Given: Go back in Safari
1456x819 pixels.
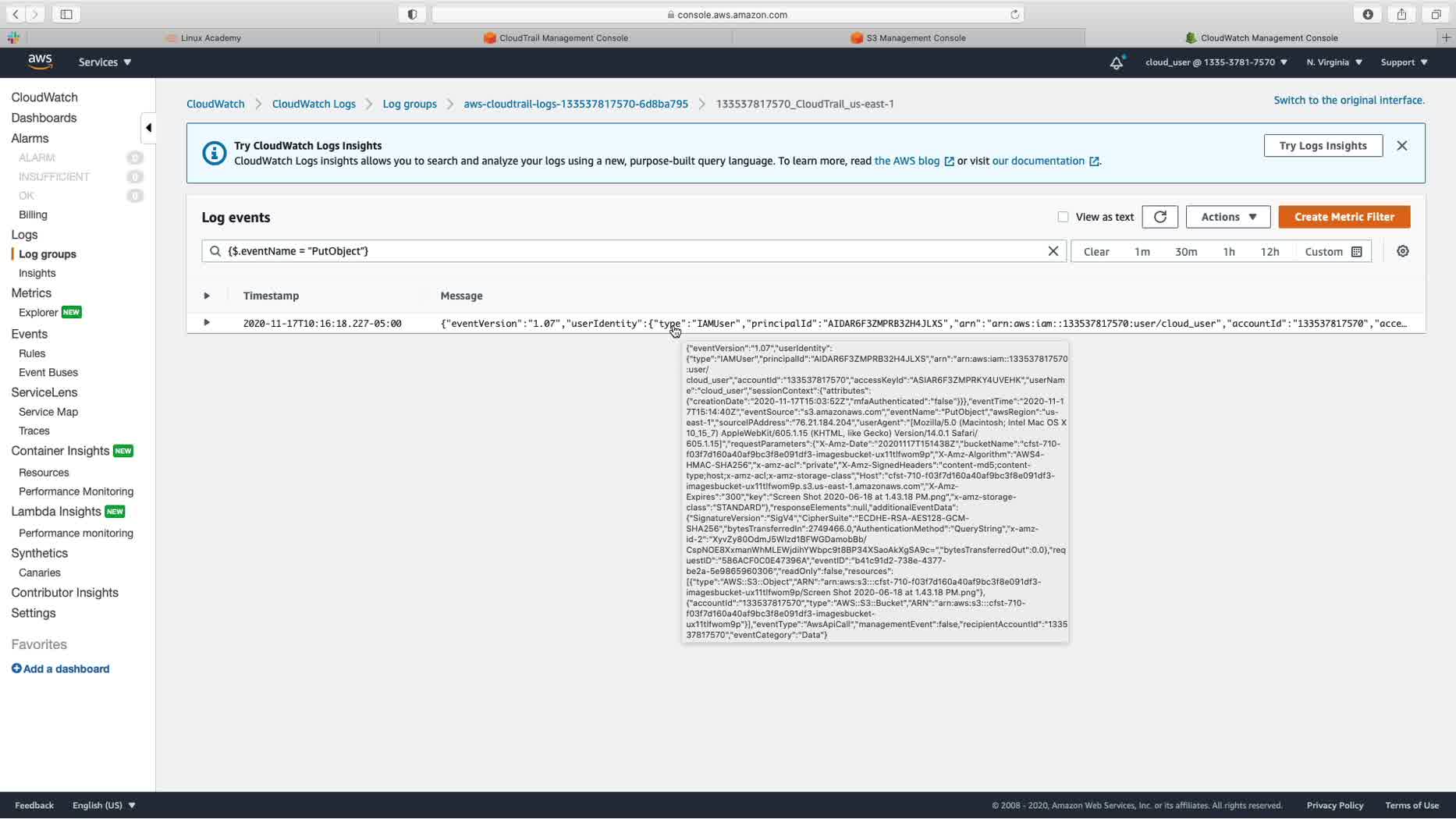Looking at the screenshot, I should click(16, 14).
